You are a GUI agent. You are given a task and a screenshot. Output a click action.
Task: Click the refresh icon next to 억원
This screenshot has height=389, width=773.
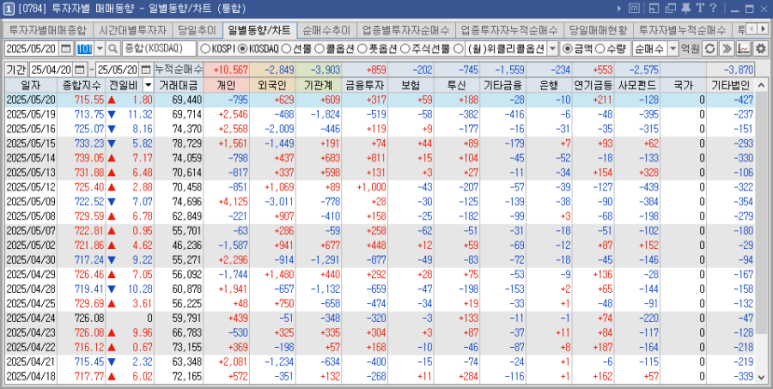(x=709, y=48)
